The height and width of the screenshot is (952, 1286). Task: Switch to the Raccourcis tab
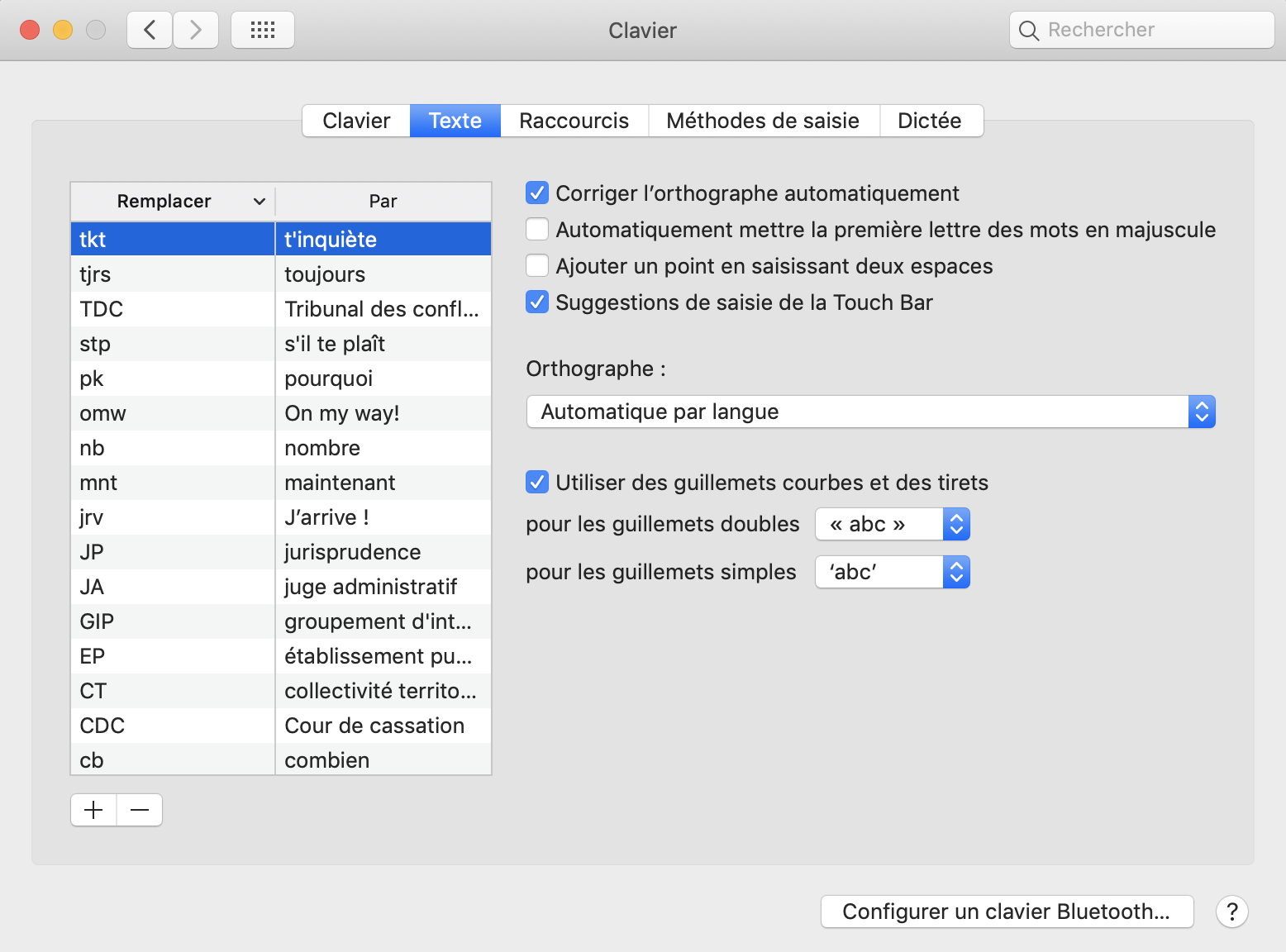pyautogui.click(x=574, y=121)
